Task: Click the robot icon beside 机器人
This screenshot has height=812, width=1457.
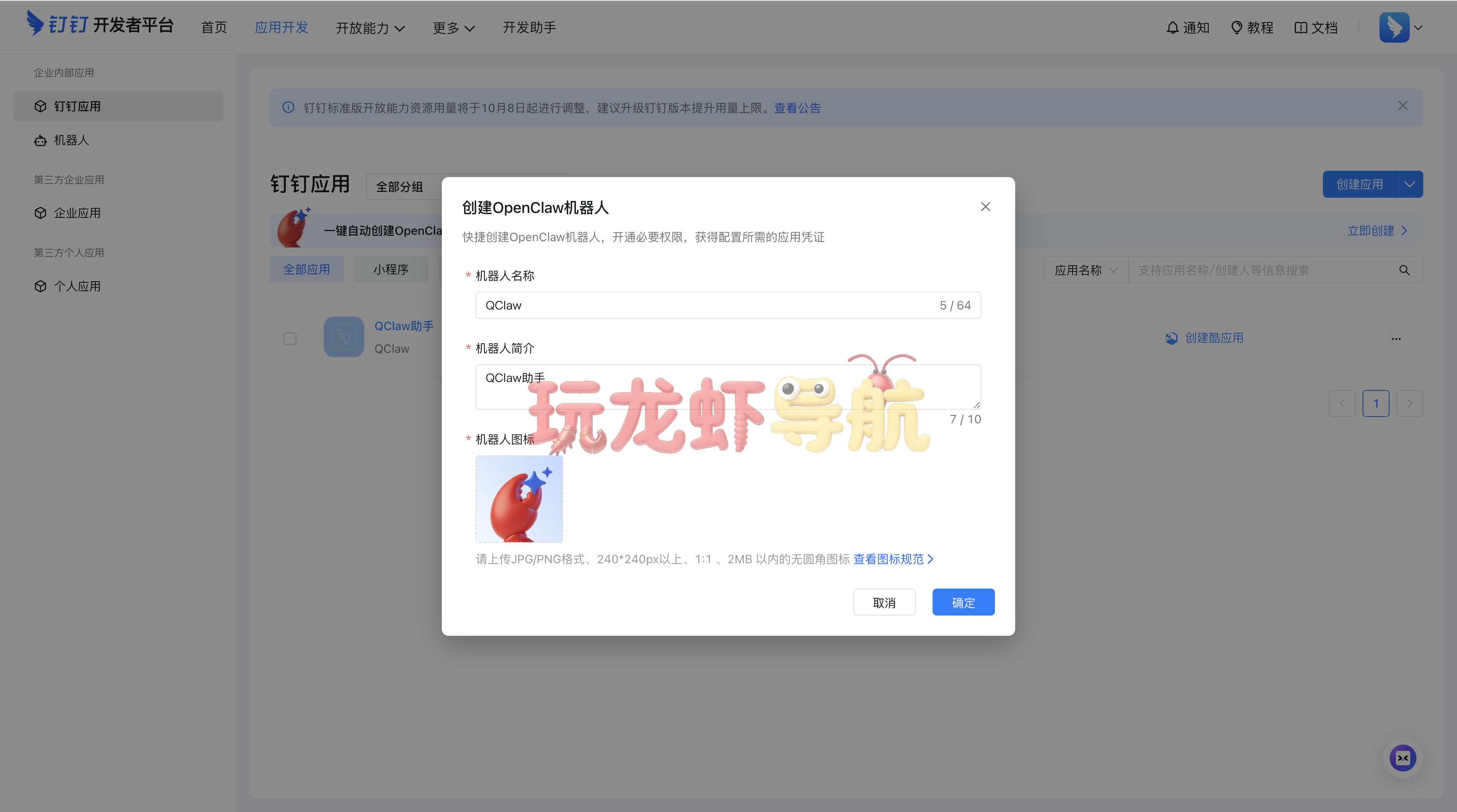Action: 40,140
